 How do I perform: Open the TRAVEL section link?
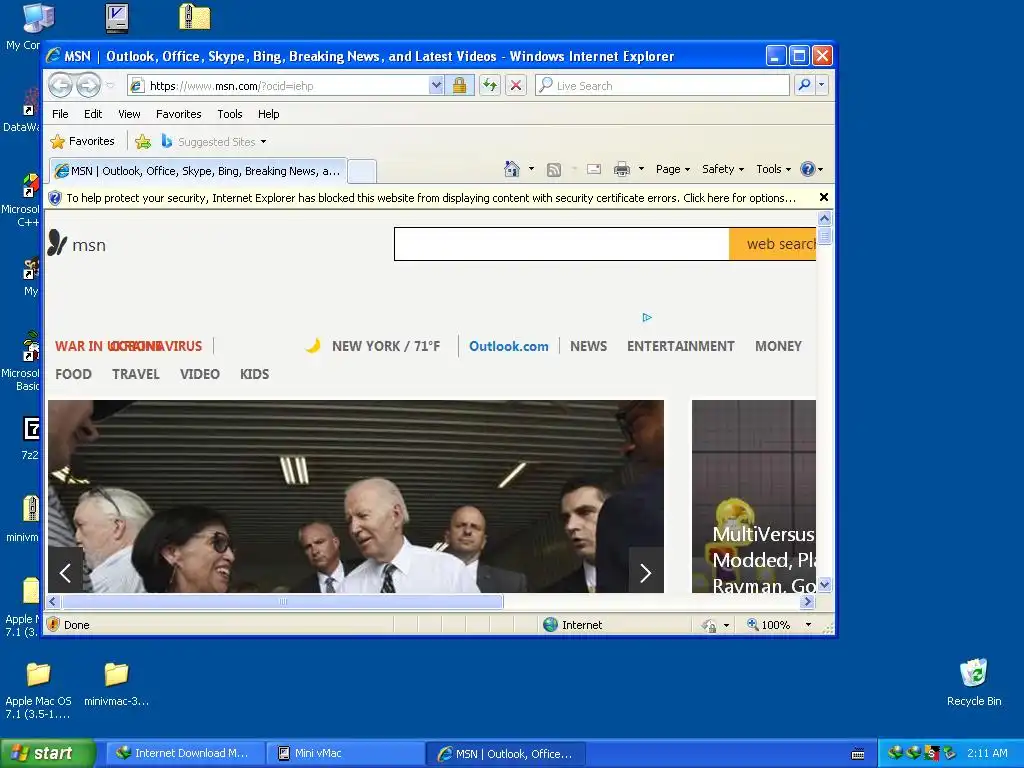136,374
